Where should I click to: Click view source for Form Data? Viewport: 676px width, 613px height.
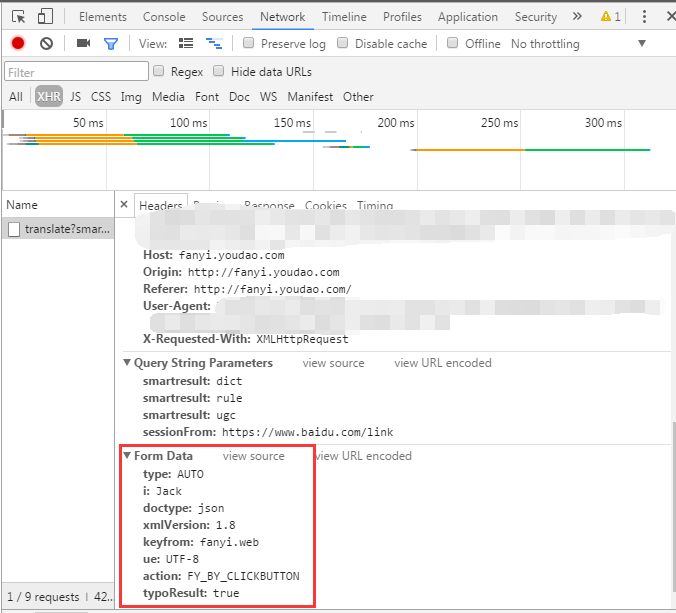254,456
